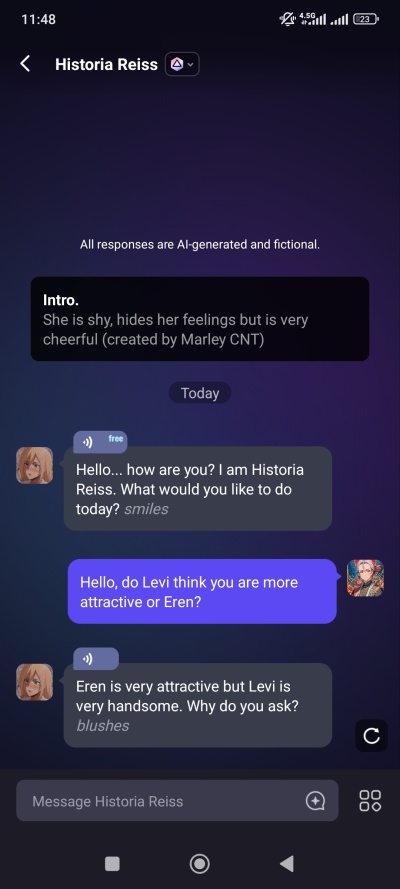Regenerate the last response
This screenshot has width=400, height=889.
point(372,736)
